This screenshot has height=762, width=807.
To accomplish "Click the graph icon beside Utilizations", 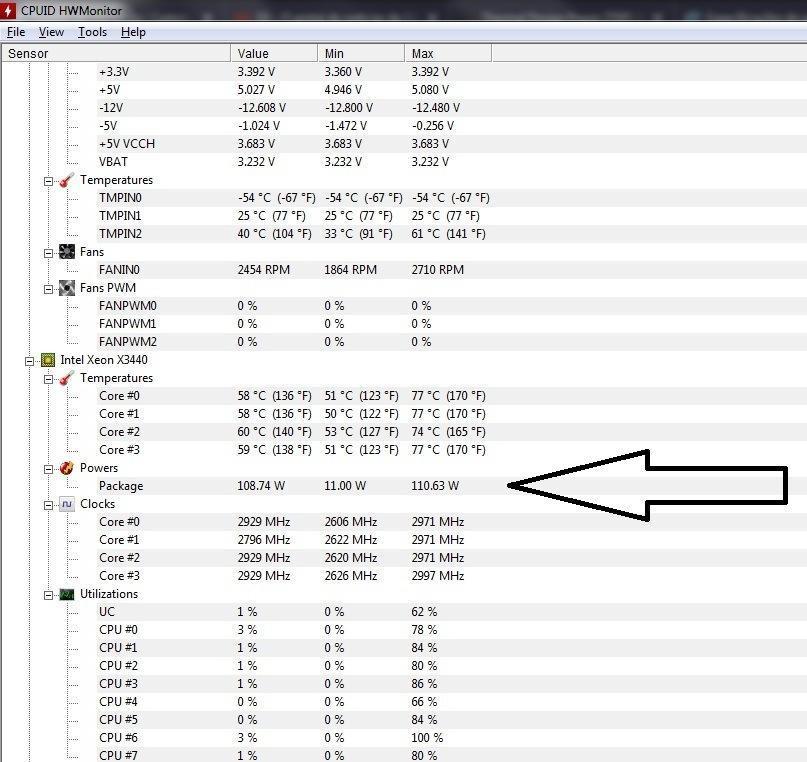I will point(67,594).
